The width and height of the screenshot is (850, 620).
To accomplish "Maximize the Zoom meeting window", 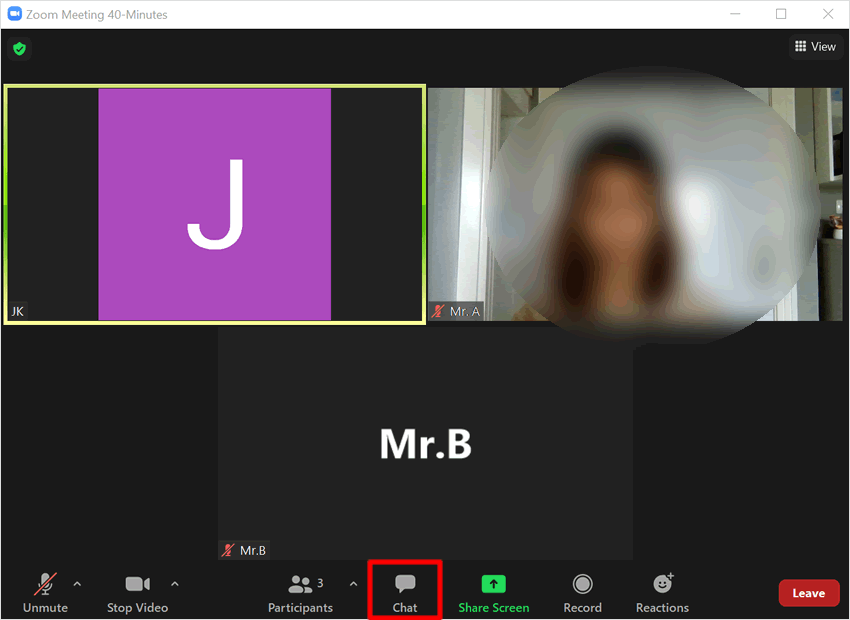I will pyautogui.click(x=781, y=14).
